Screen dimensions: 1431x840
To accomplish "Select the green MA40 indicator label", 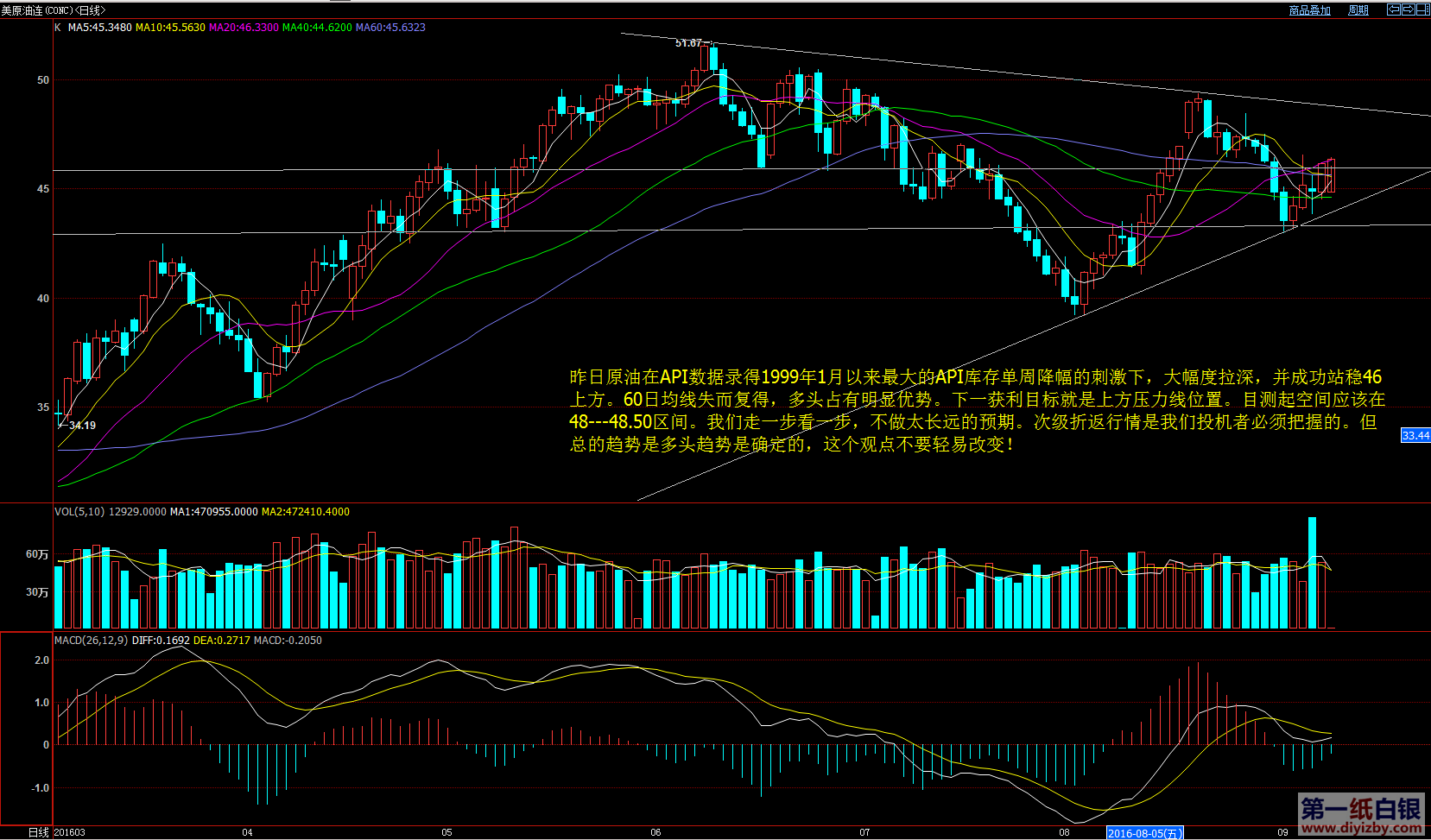I will click(x=317, y=28).
